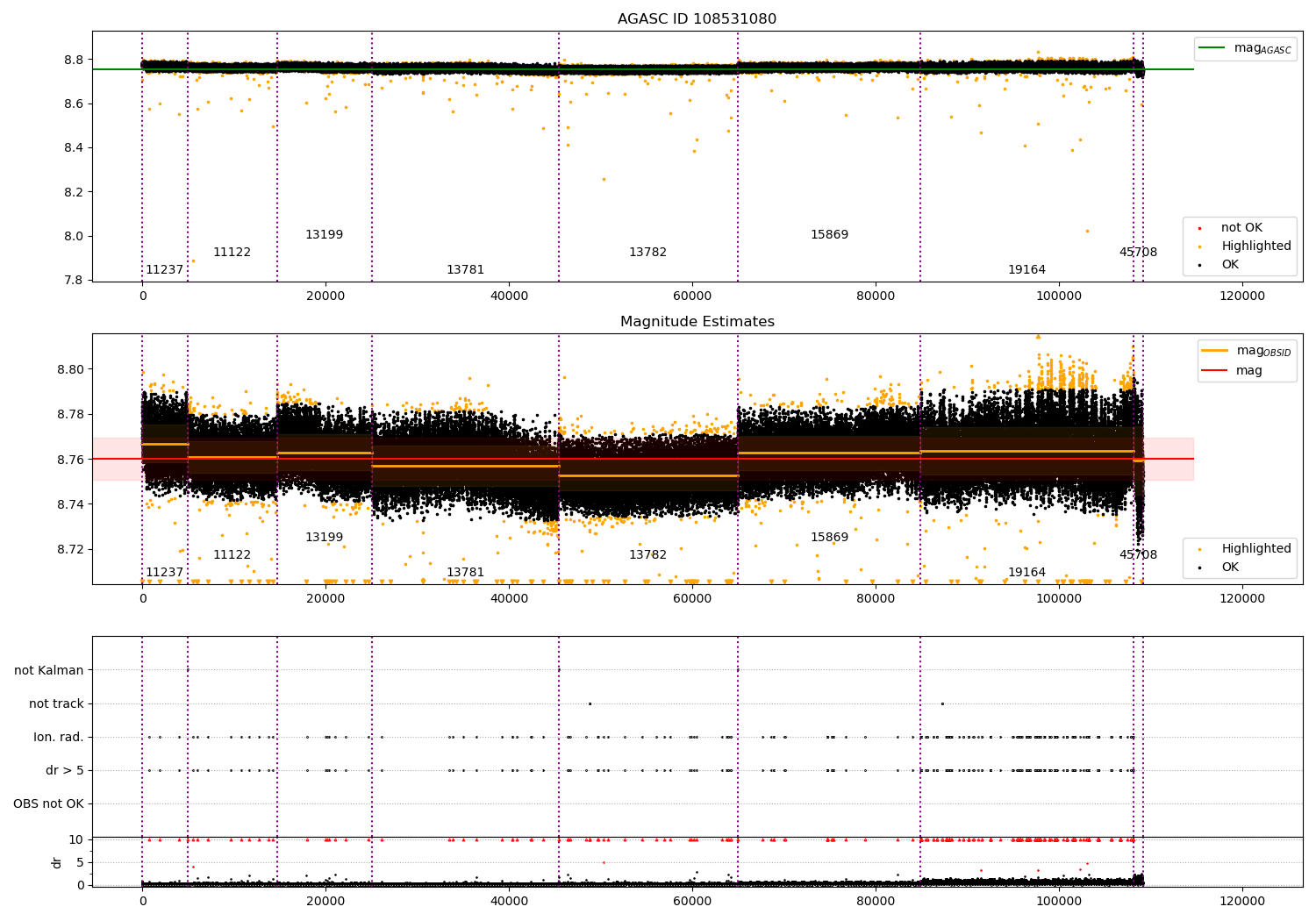Click the 'Magnitude Estimates' plot title

tap(697, 322)
